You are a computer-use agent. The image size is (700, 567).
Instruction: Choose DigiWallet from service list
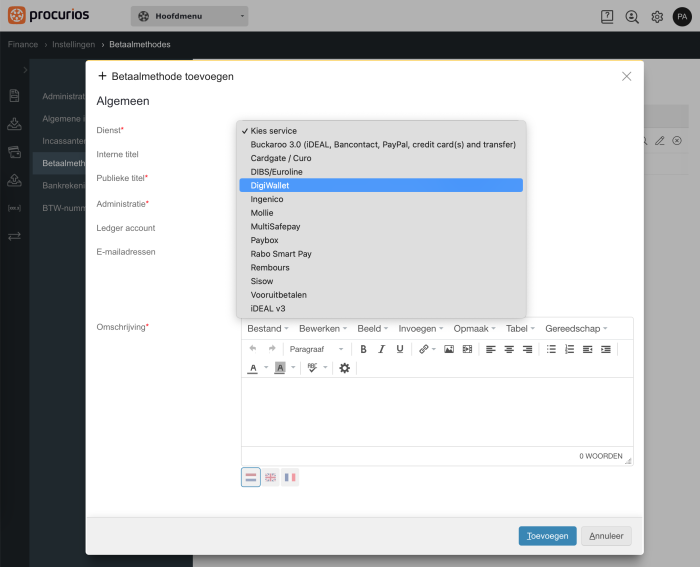pos(381,185)
